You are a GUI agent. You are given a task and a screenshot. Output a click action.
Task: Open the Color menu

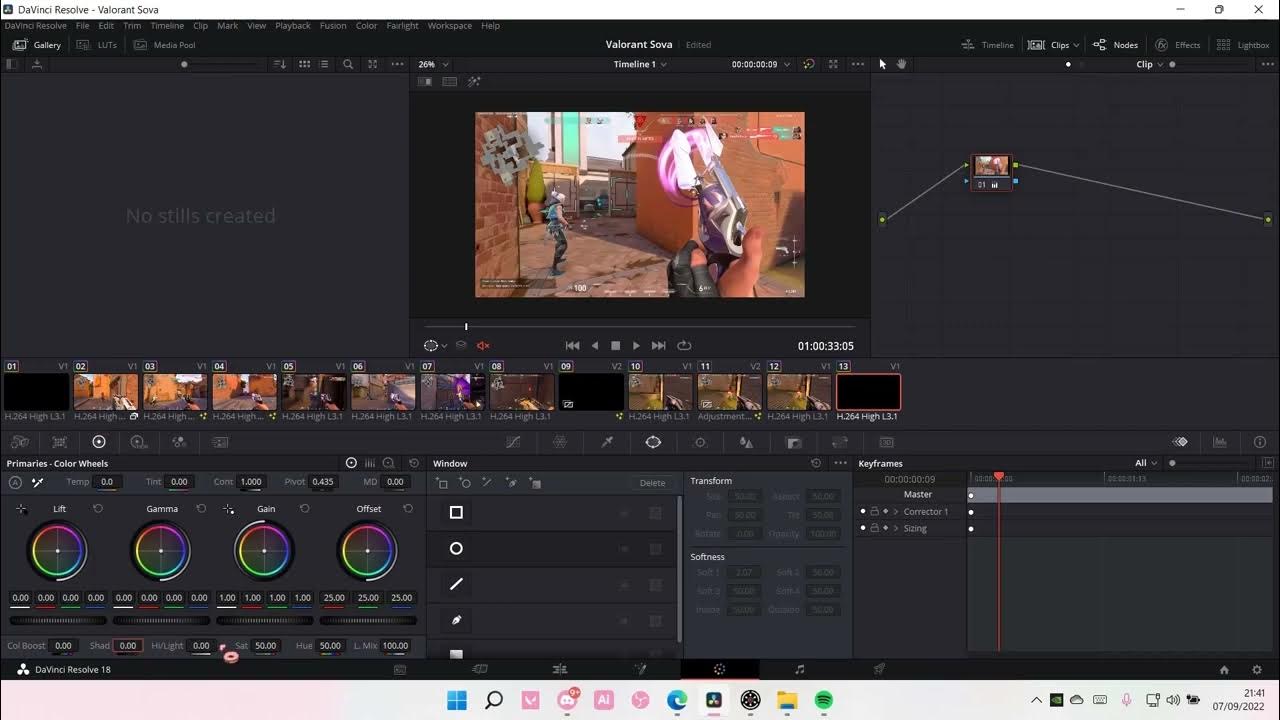[367, 26]
